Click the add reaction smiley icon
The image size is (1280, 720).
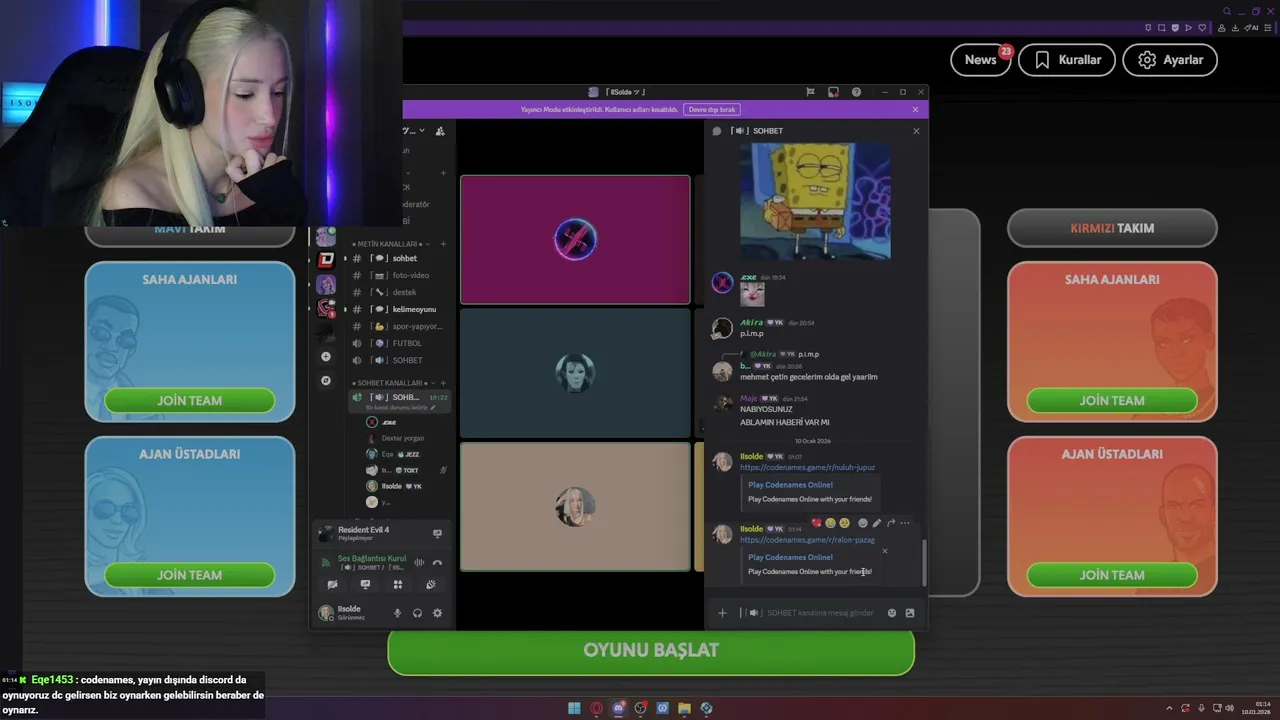click(x=863, y=523)
